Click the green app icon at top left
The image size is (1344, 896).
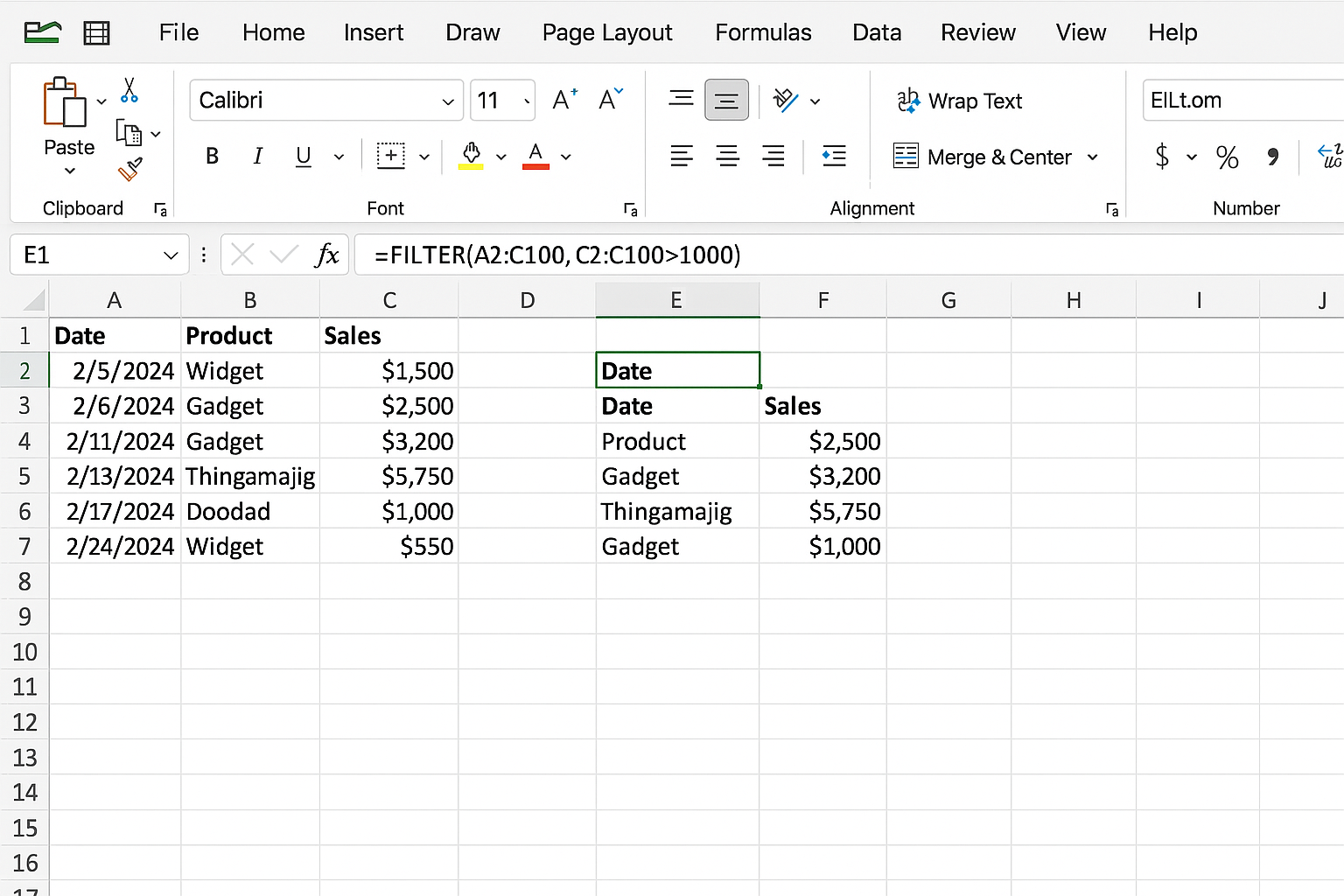point(43,32)
